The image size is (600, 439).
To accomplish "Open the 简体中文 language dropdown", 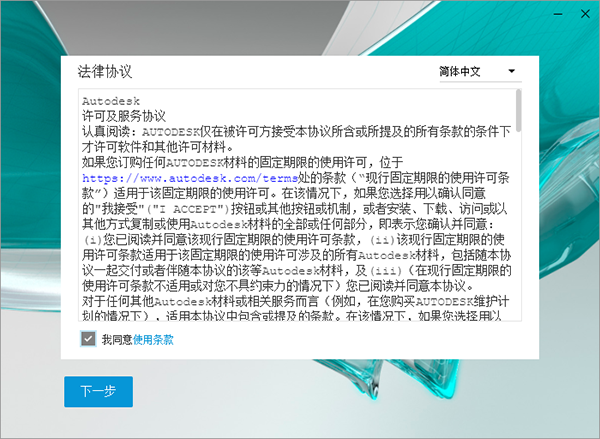I will 480,71.
